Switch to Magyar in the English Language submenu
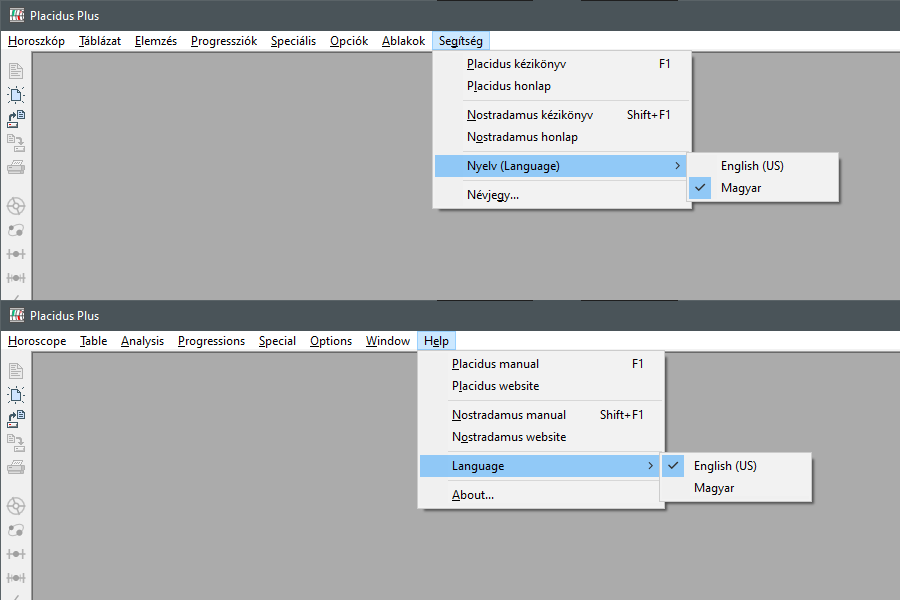 (736, 488)
